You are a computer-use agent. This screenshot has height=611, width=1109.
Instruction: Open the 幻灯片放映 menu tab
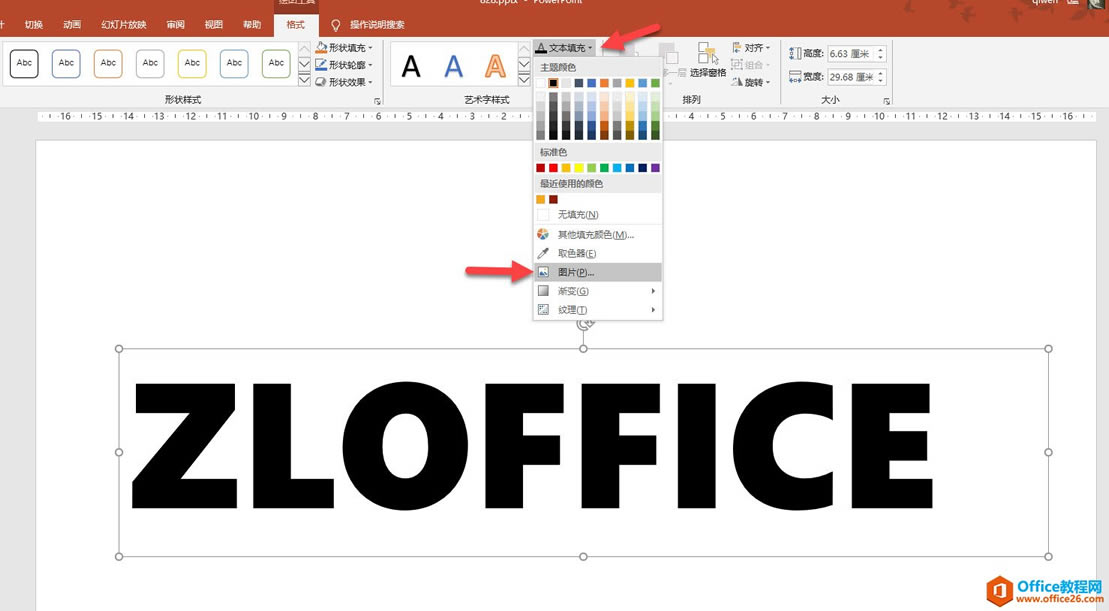(x=124, y=25)
